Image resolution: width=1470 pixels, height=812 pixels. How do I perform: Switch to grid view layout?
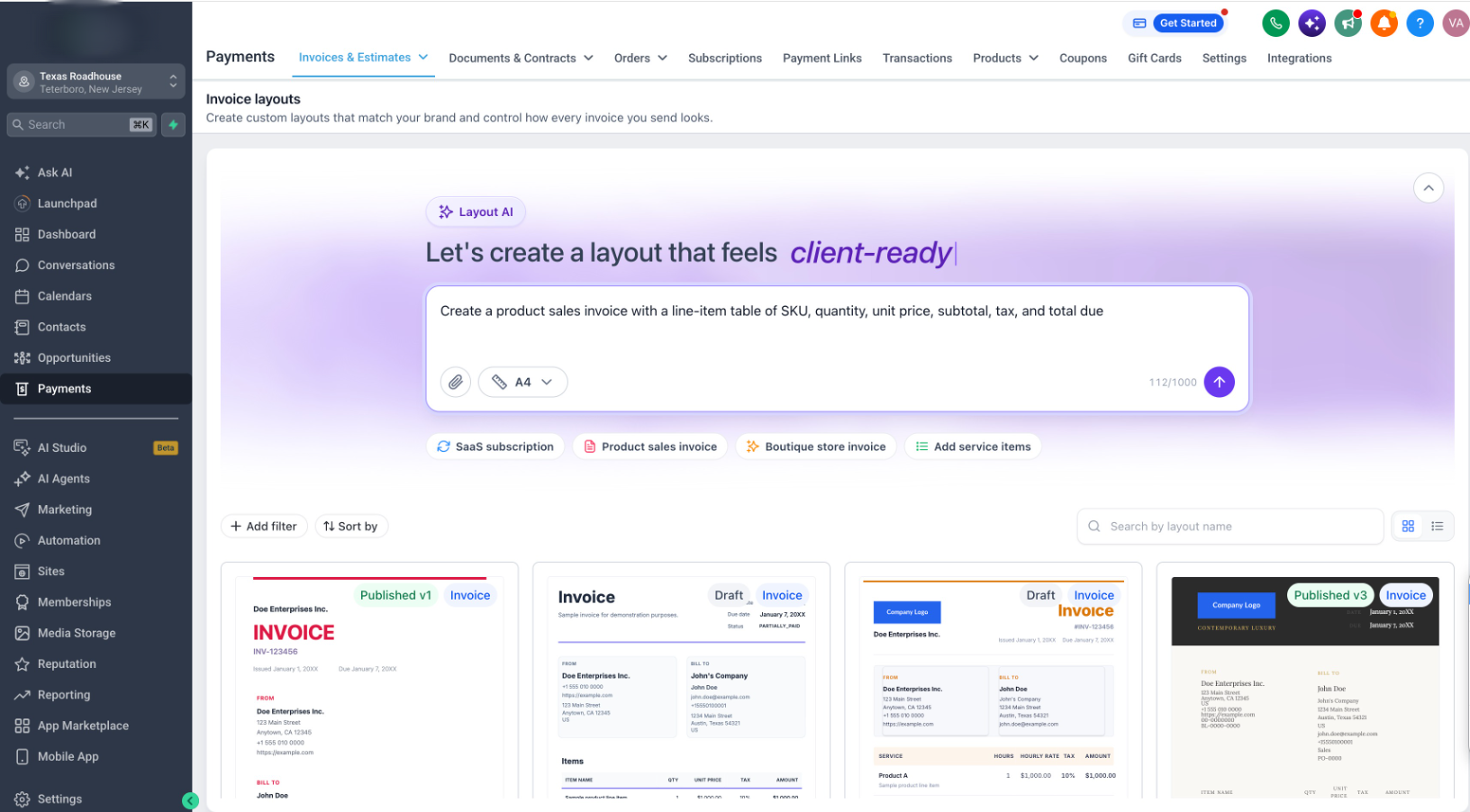click(1408, 527)
